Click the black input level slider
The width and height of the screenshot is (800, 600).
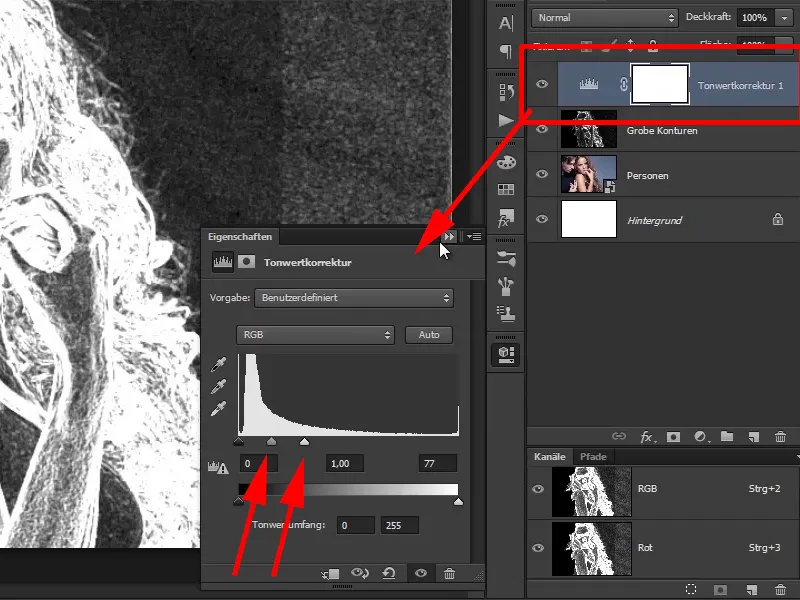coord(239,441)
